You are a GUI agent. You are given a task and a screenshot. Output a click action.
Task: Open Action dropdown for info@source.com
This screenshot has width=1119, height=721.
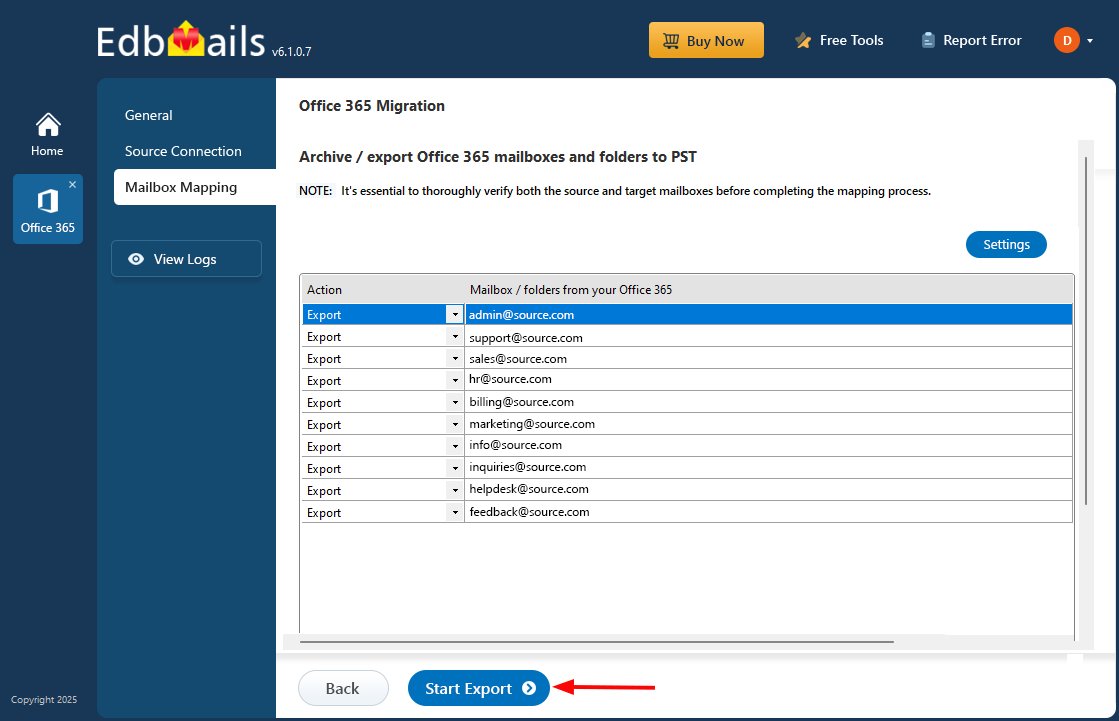click(x=455, y=446)
